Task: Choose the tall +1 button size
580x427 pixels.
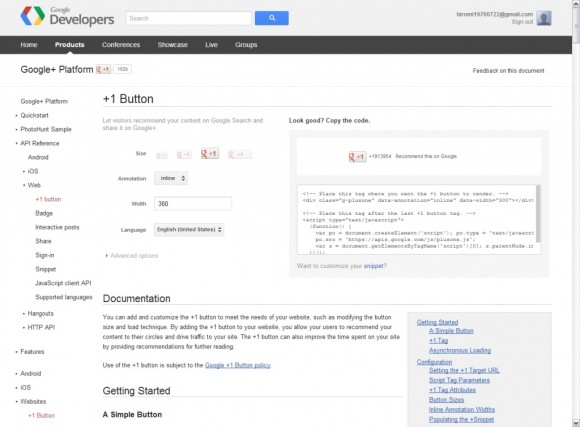Action: (x=239, y=154)
